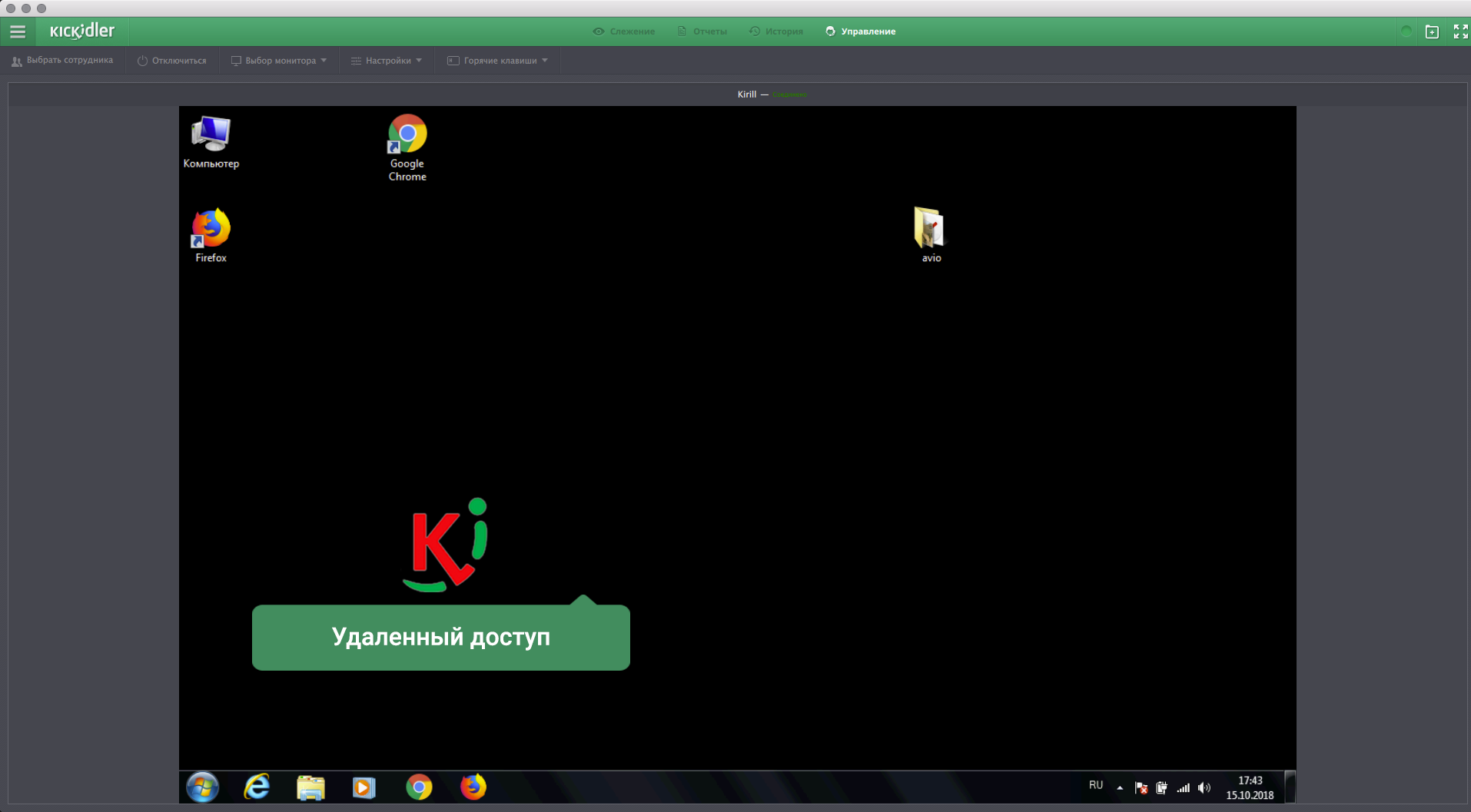Switch to the Отчеты tab
This screenshot has width=1471, height=812.
(x=702, y=31)
